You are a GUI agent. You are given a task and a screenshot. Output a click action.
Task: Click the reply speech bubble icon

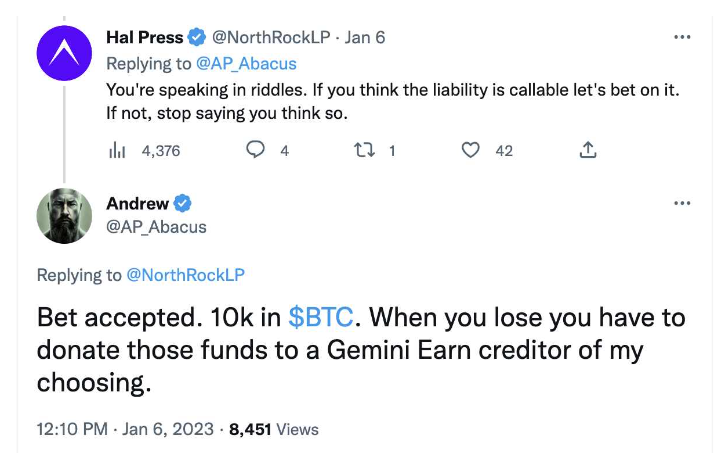pos(255,150)
